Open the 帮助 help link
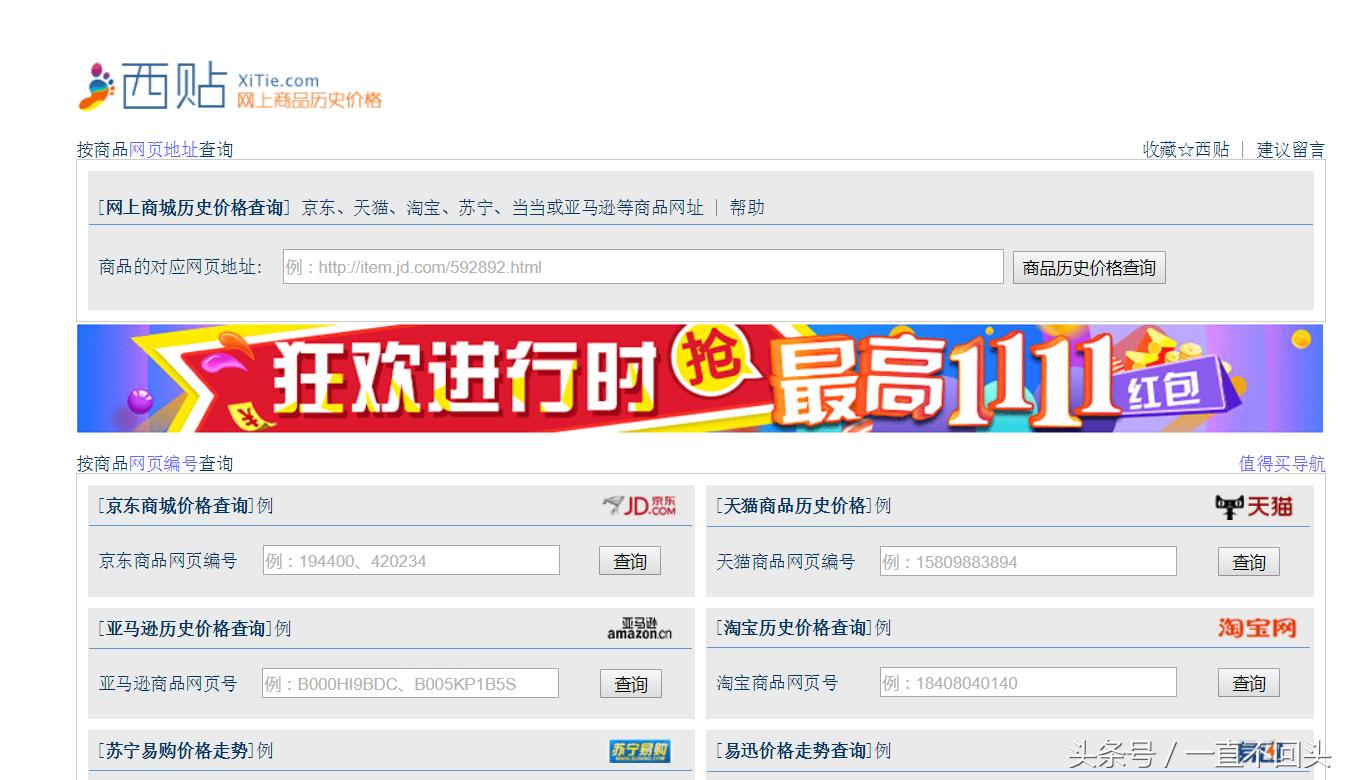The width and height of the screenshot is (1350, 780). click(x=750, y=207)
